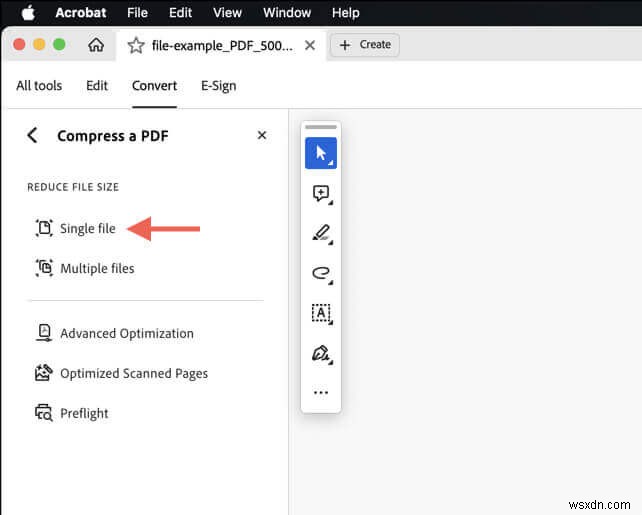Select the Highlight pen tool
The height and width of the screenshot is (515, 642).
pyautogui.click(x=321, y=233)
